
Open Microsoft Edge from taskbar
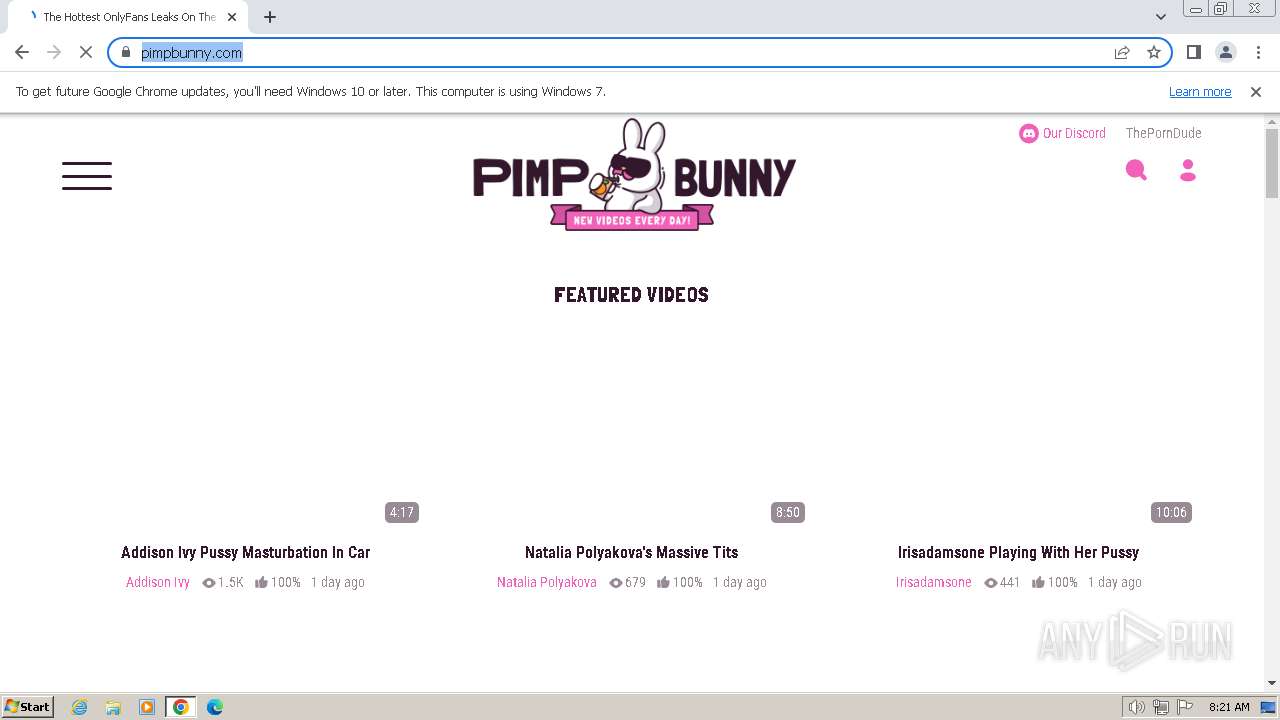pyautogui.click(x=215, y=707)
